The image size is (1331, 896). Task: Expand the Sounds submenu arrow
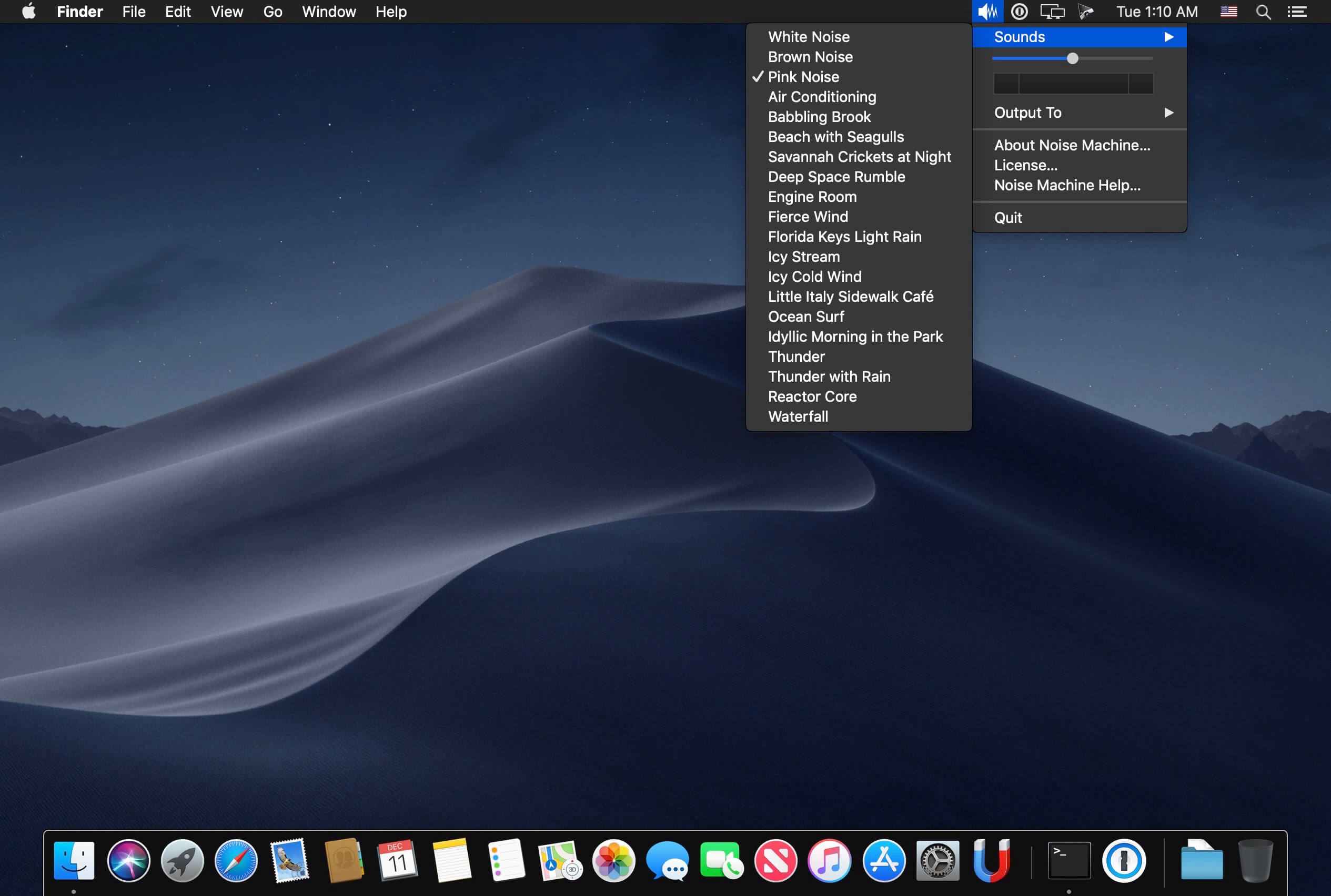pyautogui.click(x=1168, y=37)
